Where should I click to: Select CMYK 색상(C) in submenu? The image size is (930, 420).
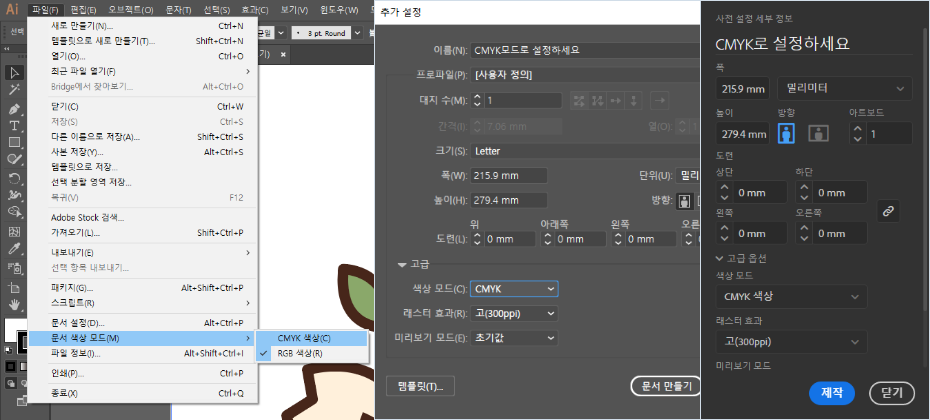coord(312,338)
